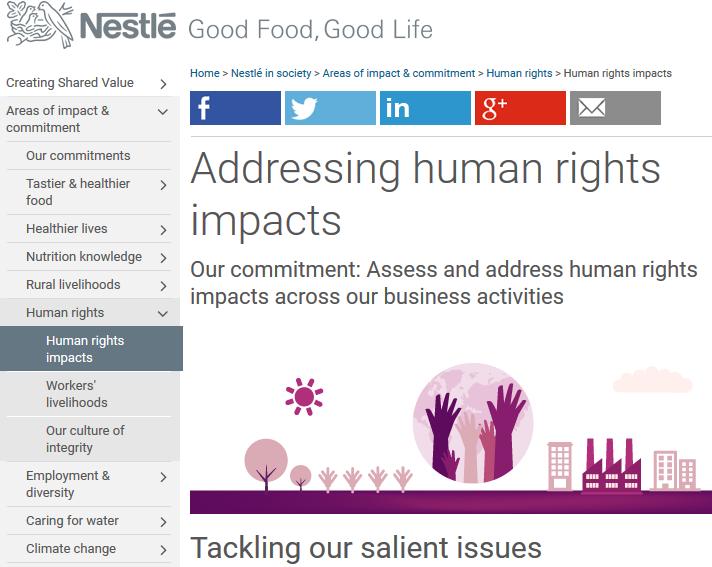
Task: Expand Climate change submenu arrow
Action: coord(163,550)
